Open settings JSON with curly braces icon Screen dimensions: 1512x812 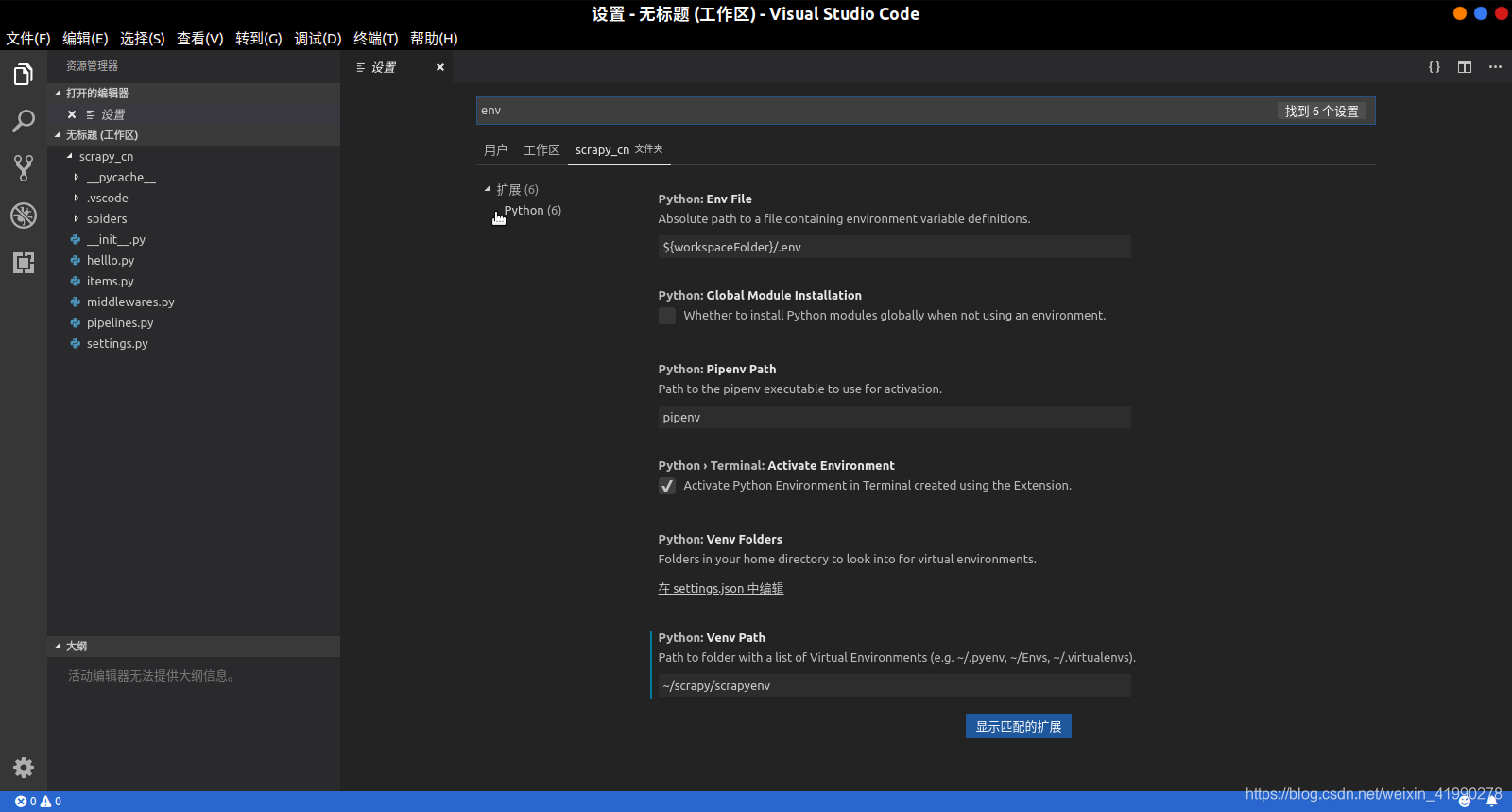(1435, 67)
